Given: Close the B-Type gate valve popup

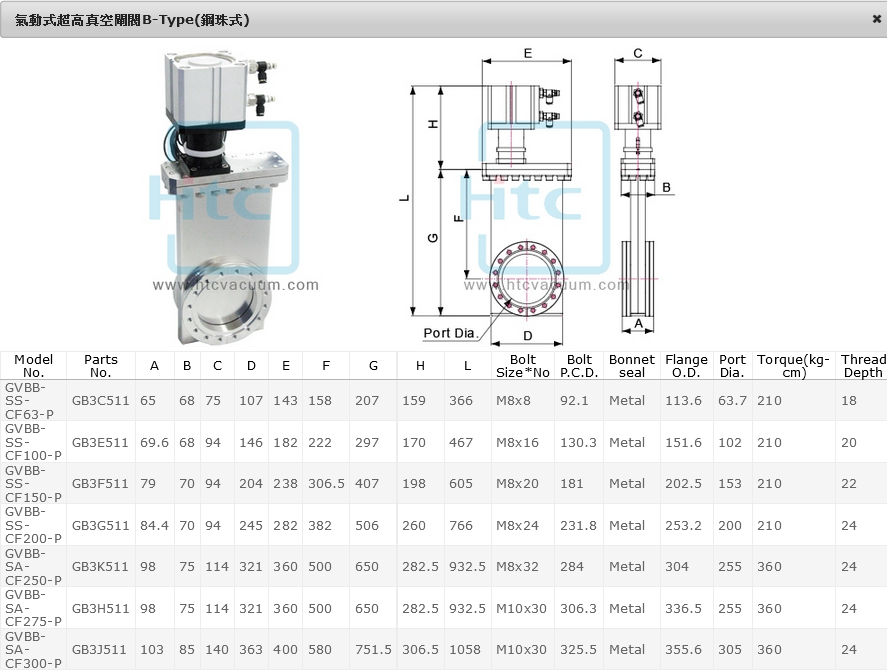Looking at the screenshot, I should pyautogui.click(x=876, y=19).
